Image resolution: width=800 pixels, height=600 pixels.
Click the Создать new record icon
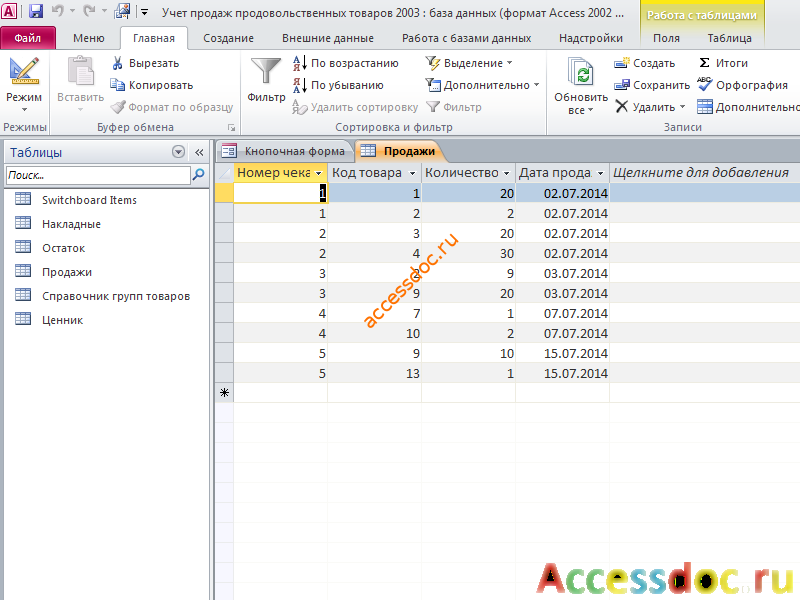622,63
